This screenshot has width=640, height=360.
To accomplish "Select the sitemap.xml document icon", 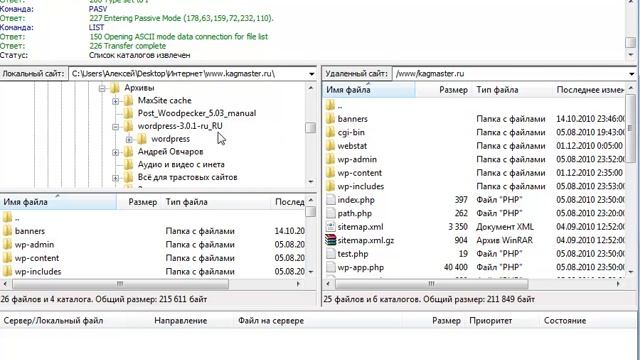I will [x=331, y=227].
